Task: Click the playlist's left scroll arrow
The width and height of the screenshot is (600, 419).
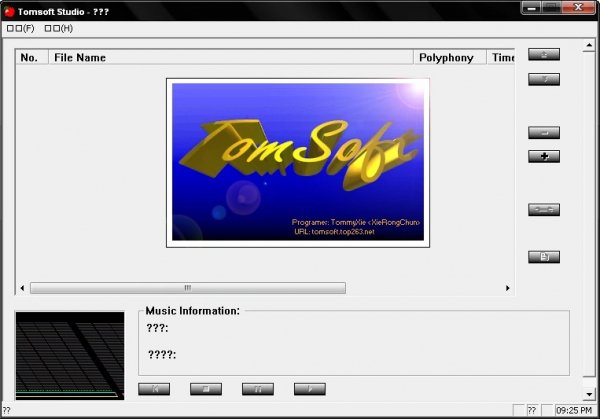Action: [22, 288]
